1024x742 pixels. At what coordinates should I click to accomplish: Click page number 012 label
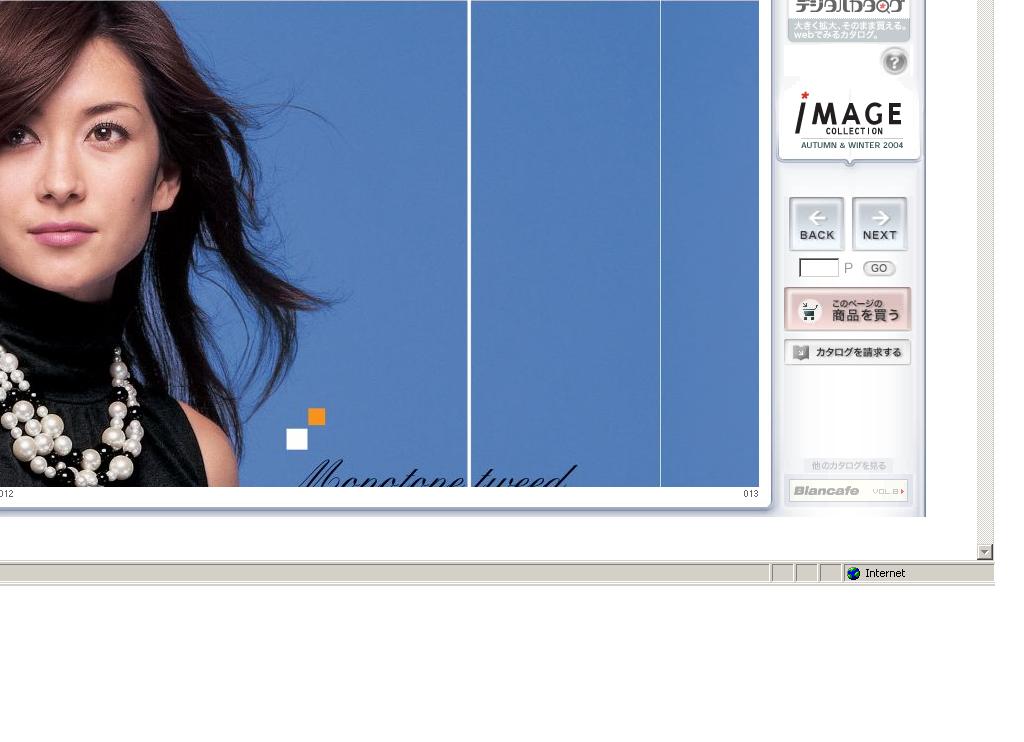7,494
